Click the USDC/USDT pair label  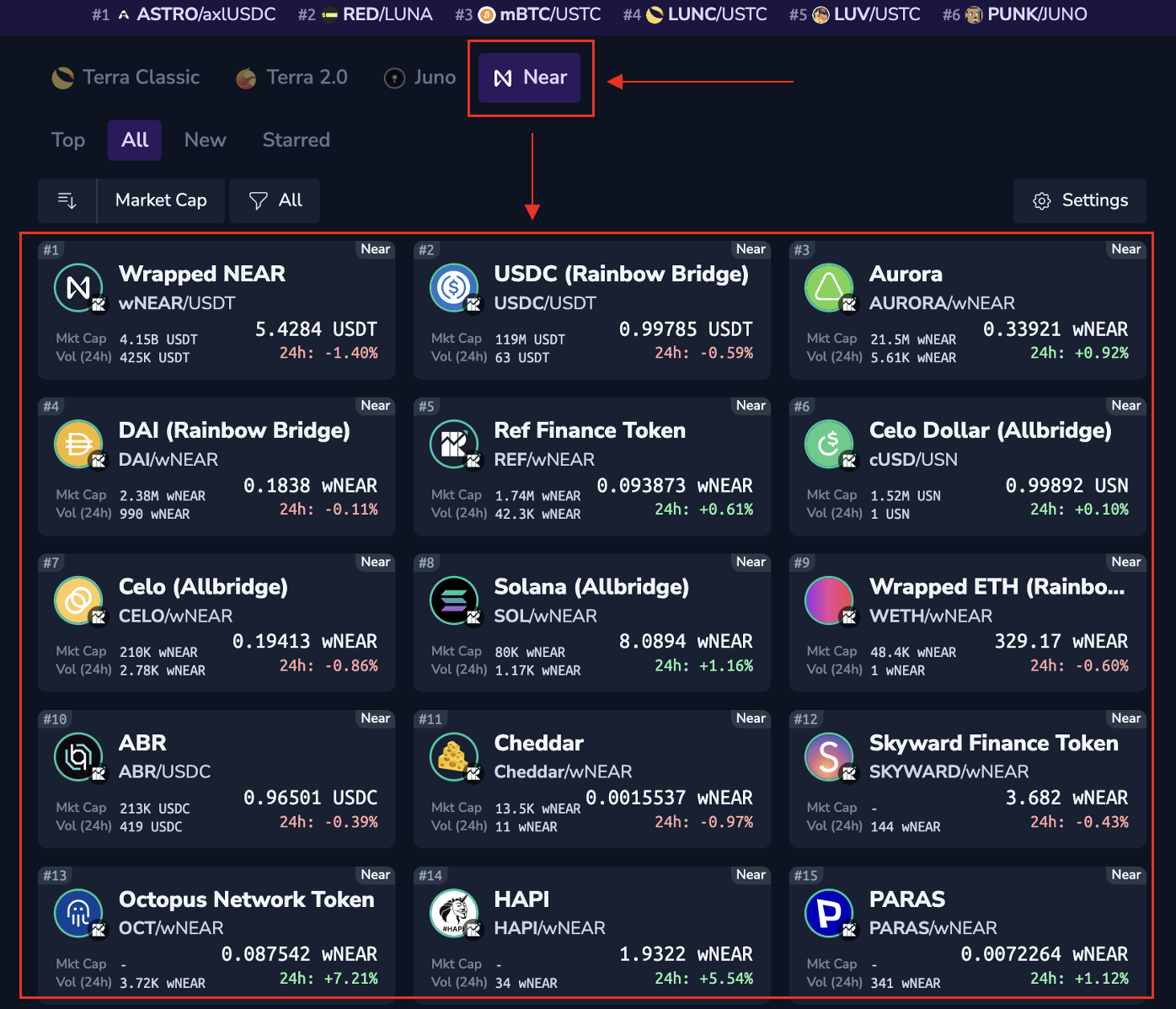pyautogui.click(x=545, y=303)
